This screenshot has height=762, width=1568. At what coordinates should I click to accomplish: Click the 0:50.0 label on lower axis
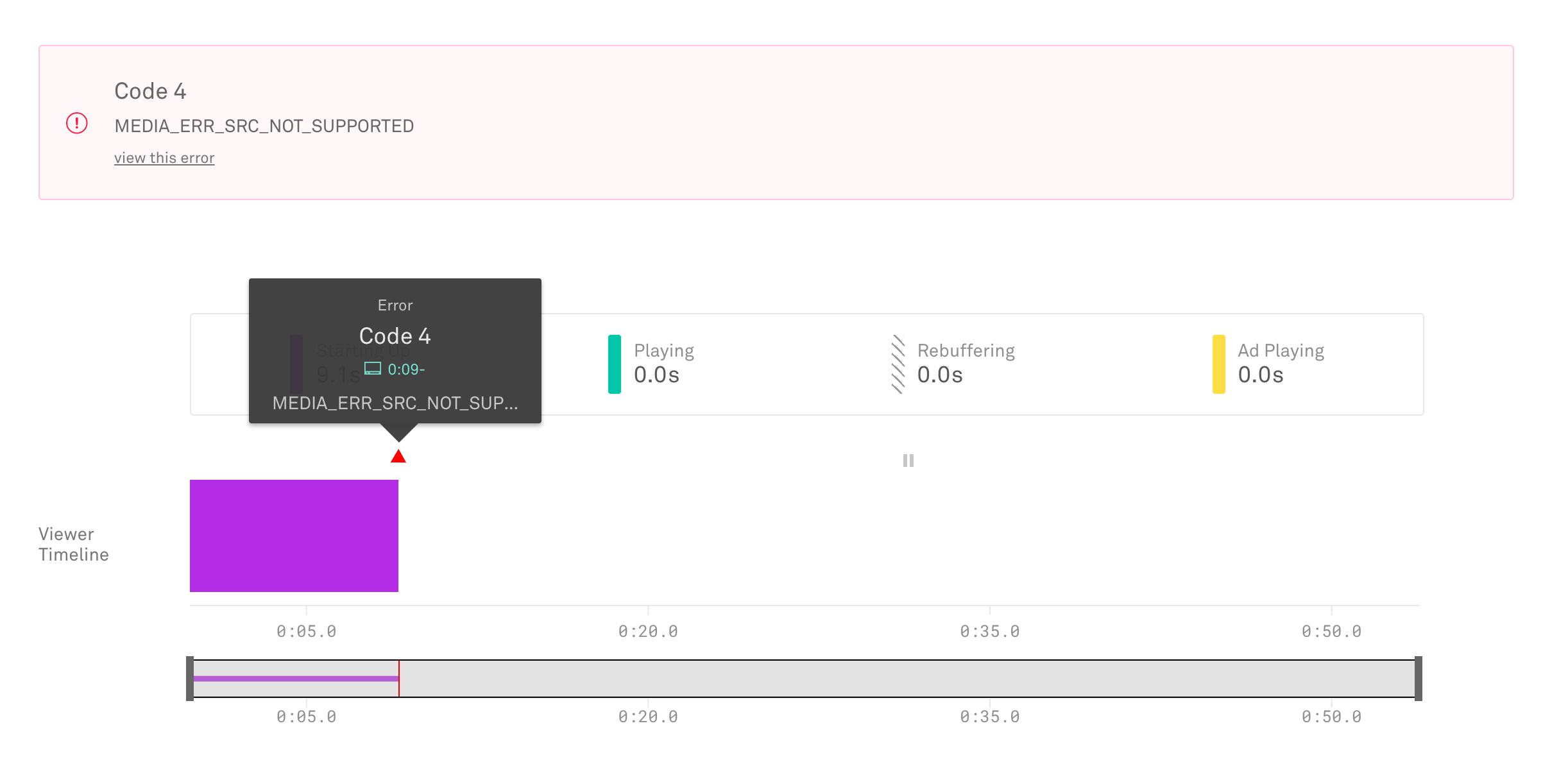[1332, 717]
